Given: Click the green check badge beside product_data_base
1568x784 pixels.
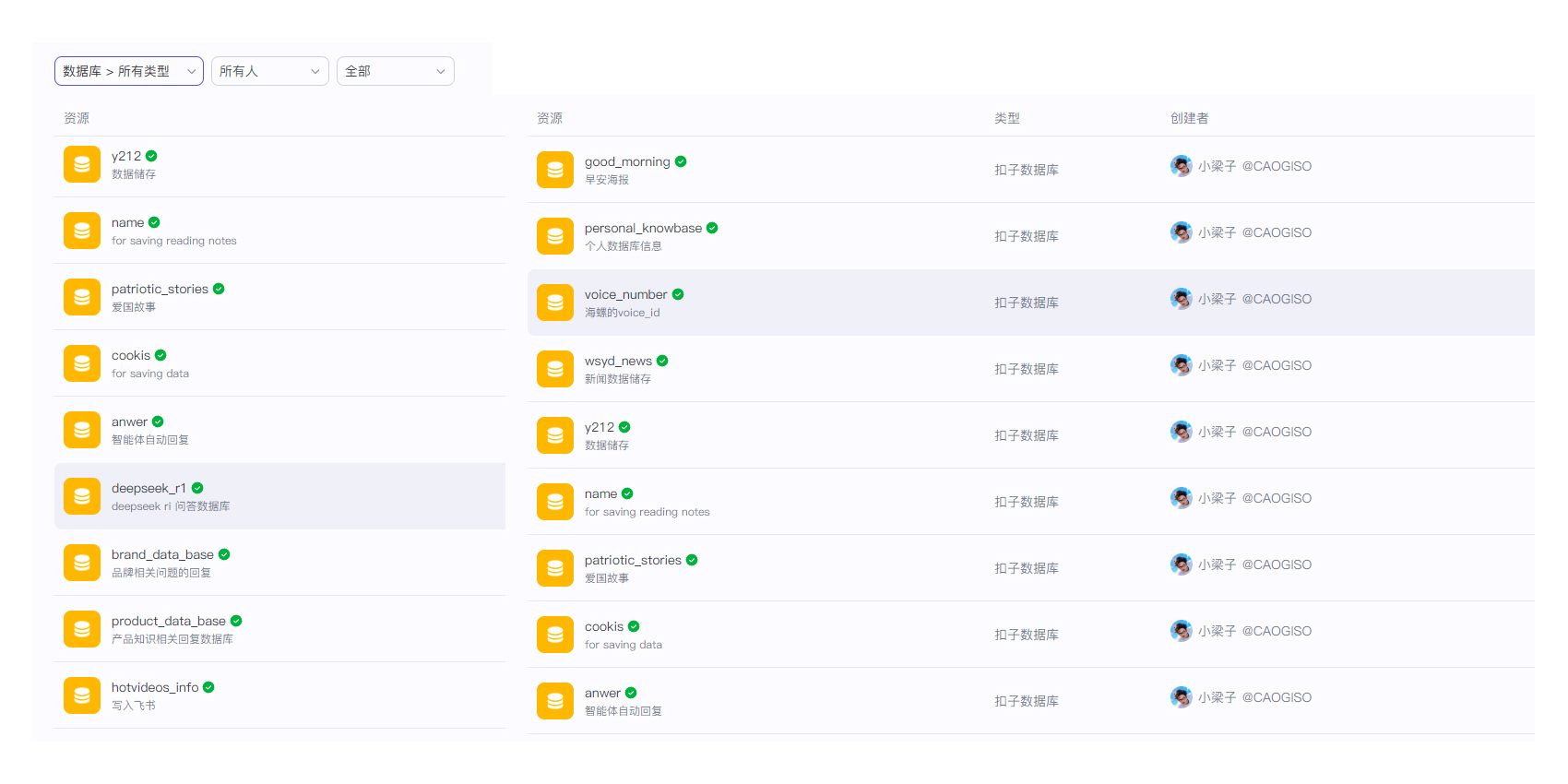Looking at the screenshot, I should pyautogui.click(x=236, y=621).
